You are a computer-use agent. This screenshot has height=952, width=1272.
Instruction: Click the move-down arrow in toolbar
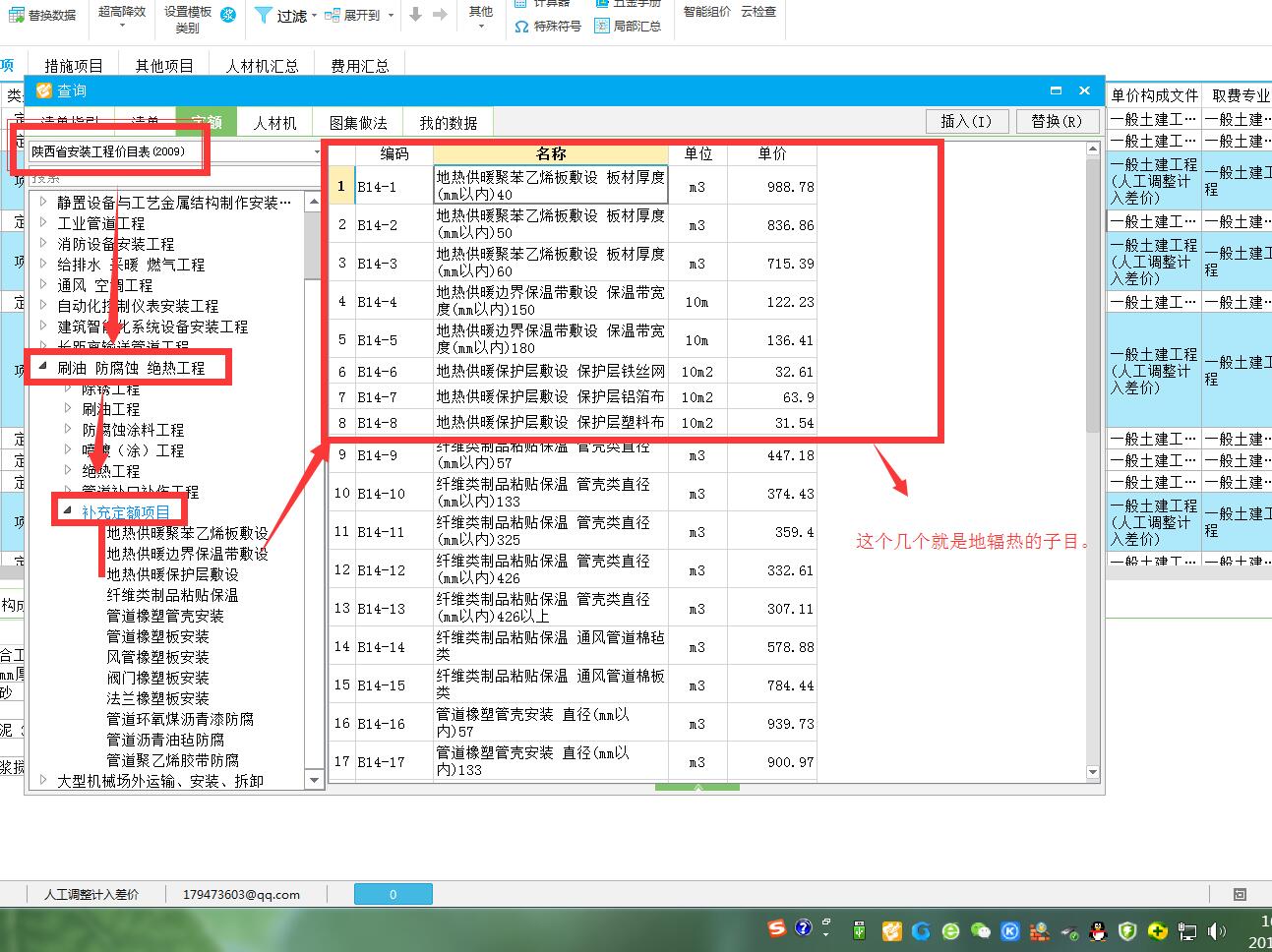point(415,15)
